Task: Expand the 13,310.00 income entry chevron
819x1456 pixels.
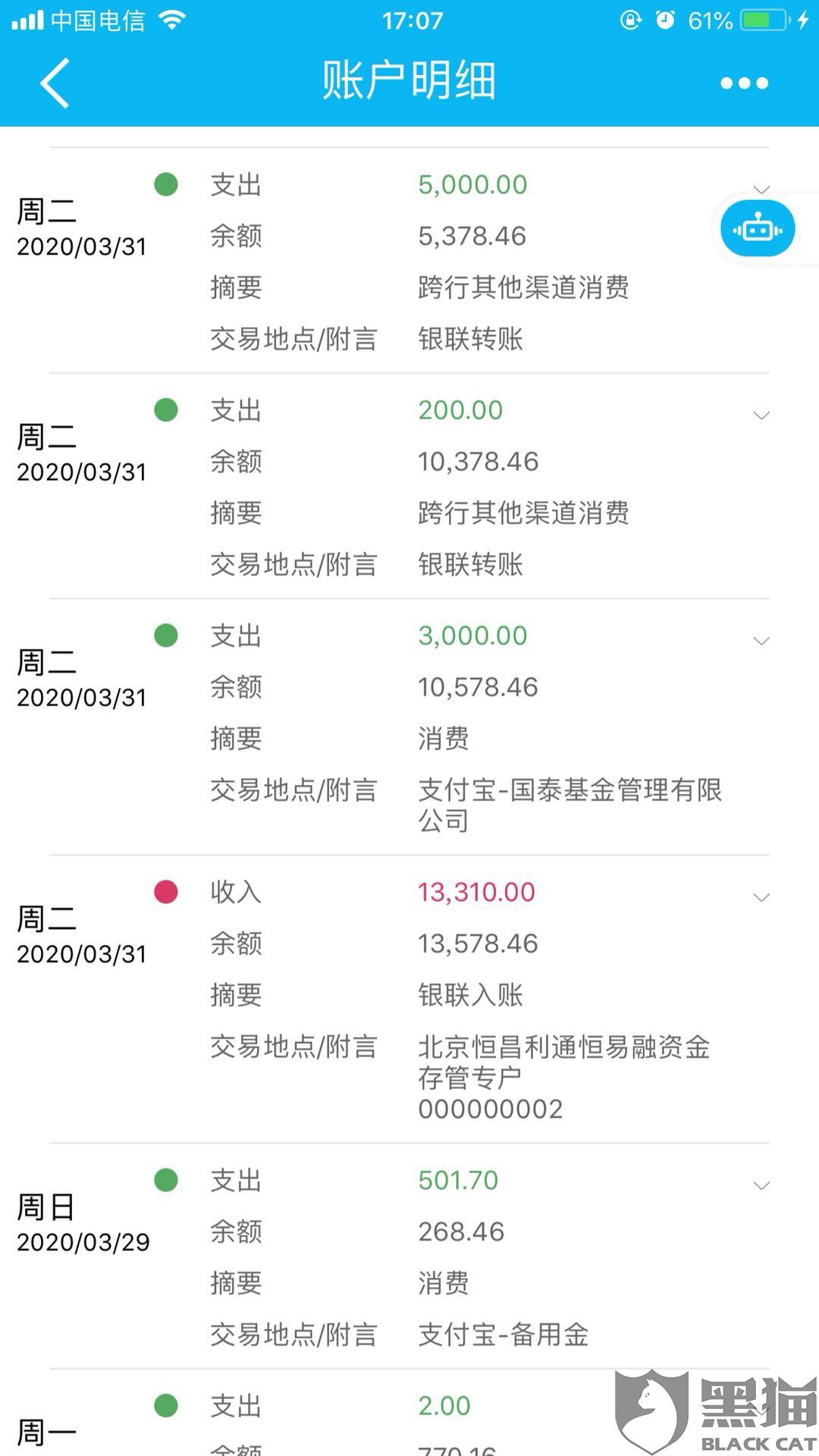Action: (761, 897)
